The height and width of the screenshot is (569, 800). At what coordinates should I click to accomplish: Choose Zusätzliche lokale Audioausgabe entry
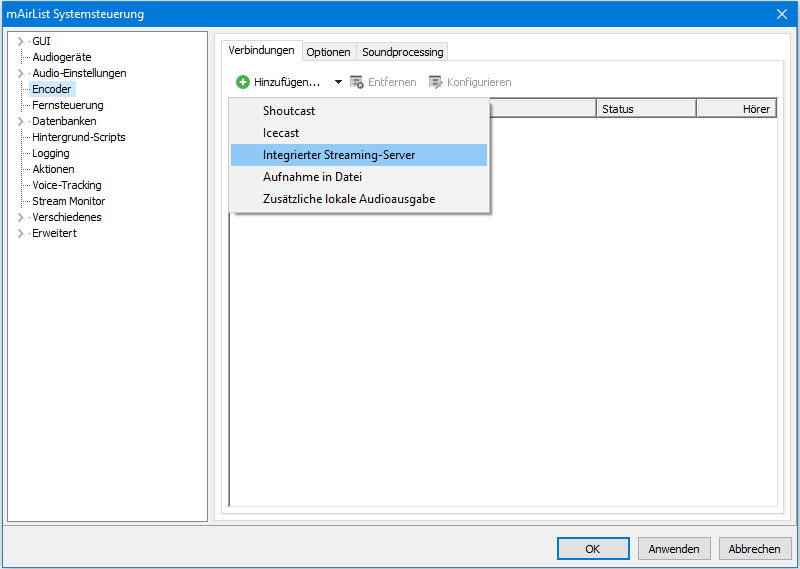(x=349, y=199)
